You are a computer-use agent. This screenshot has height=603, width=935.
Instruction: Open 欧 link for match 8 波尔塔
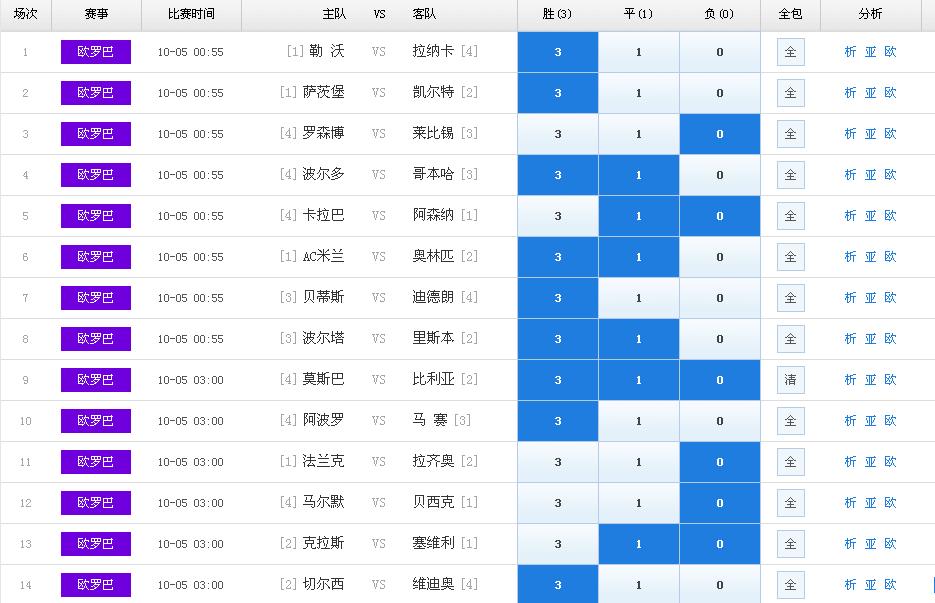pos(890,339)
